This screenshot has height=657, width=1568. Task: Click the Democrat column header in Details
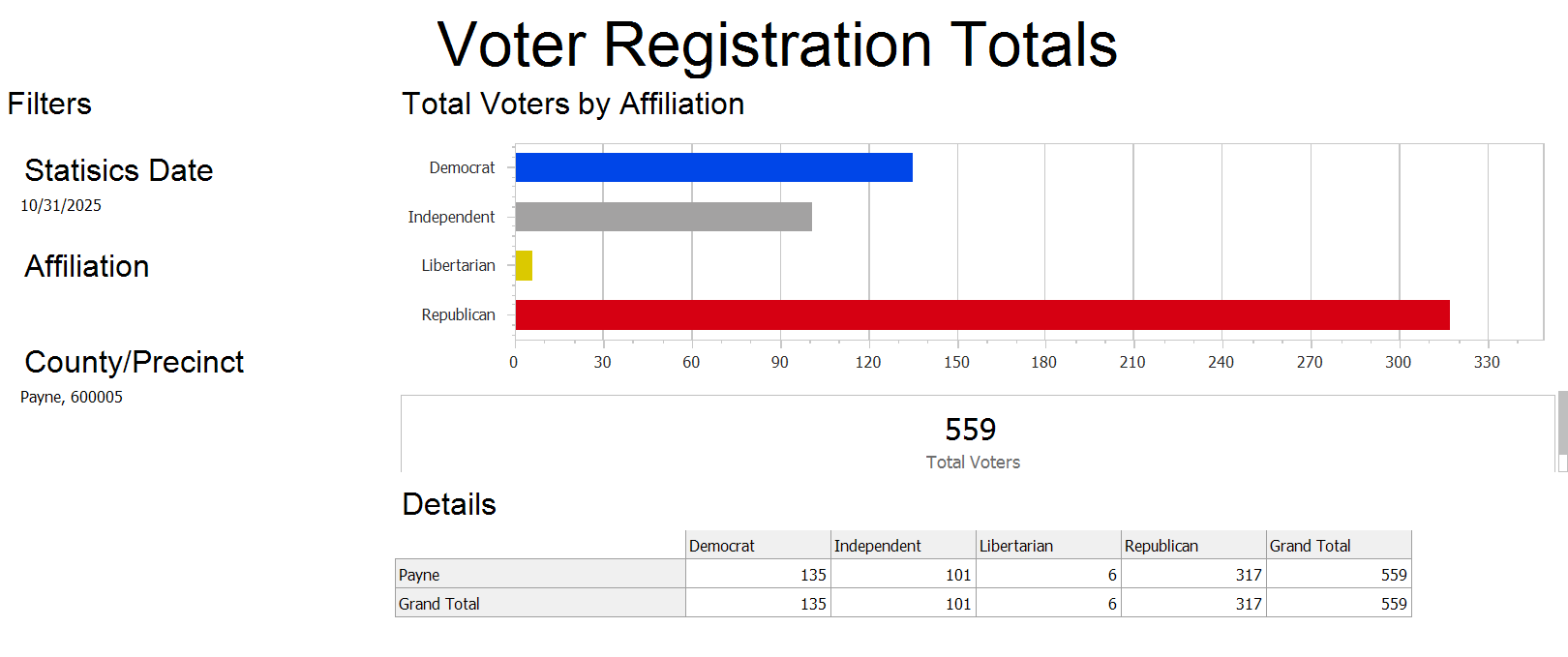[757, 546]
